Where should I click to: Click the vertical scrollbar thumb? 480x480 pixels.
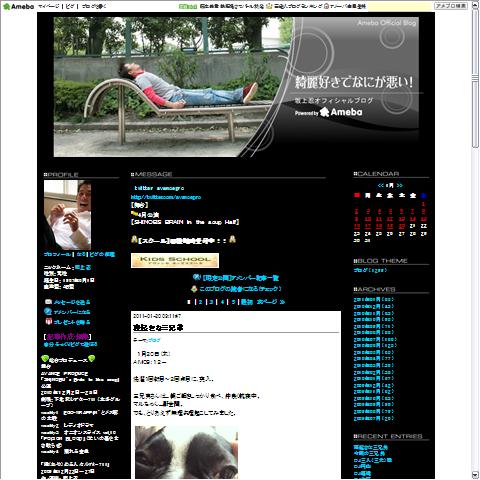click(475, 78)
